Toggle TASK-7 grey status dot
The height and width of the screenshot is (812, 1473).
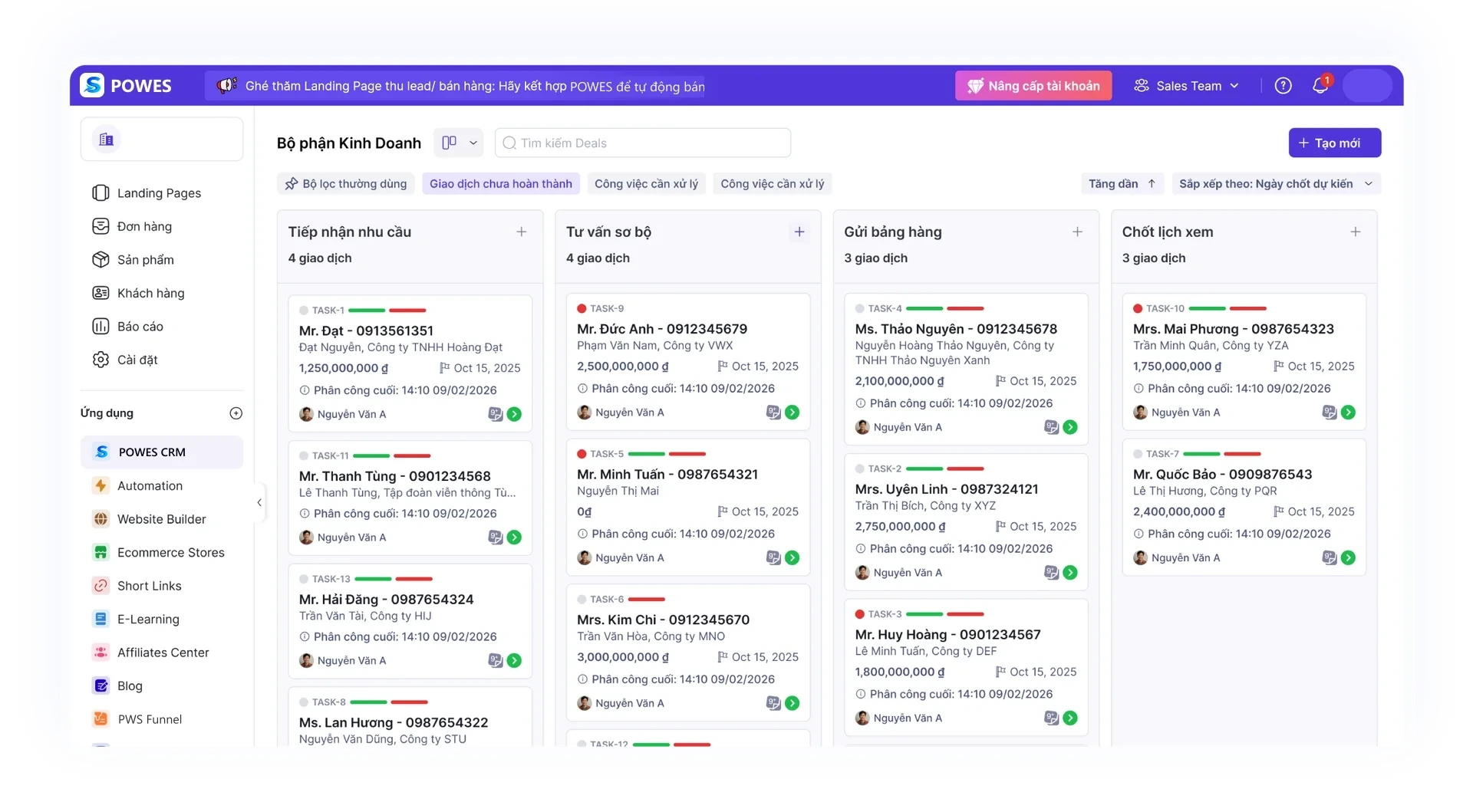coord(1138,454)
